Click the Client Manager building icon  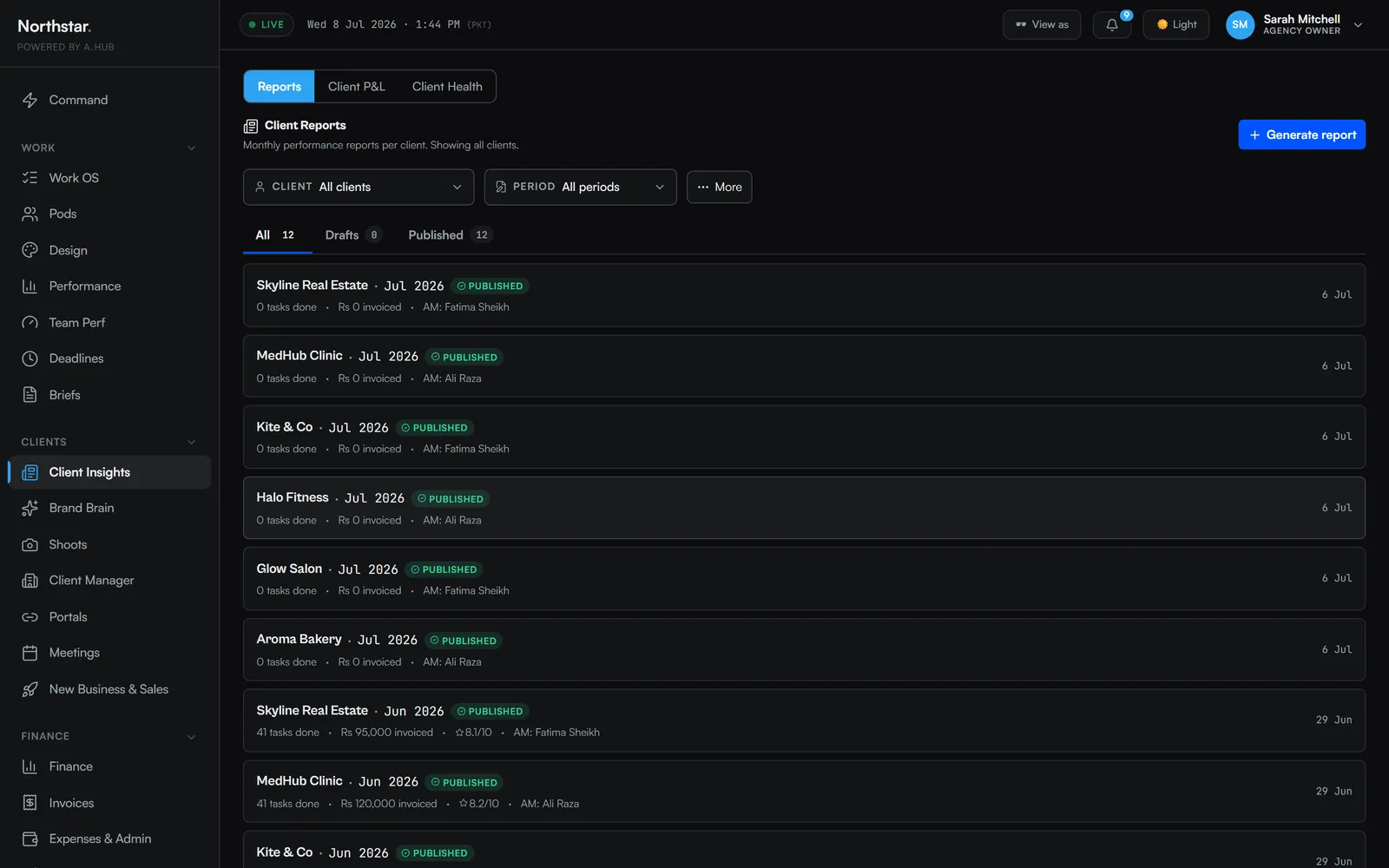[x=30, y=581]
